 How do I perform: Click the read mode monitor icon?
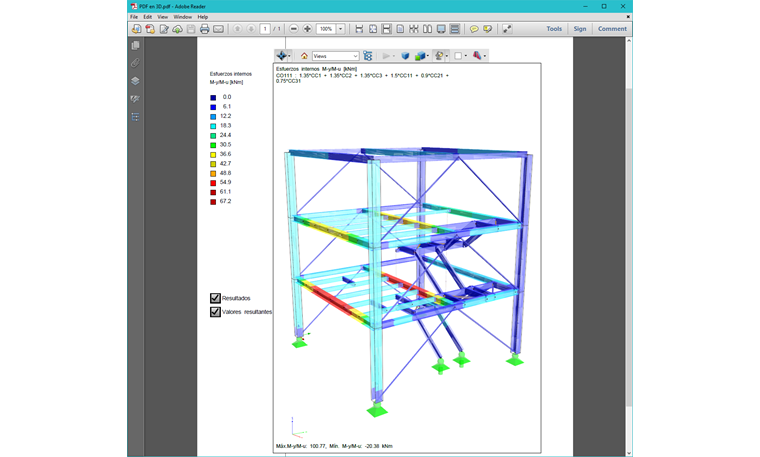[441, 29]
